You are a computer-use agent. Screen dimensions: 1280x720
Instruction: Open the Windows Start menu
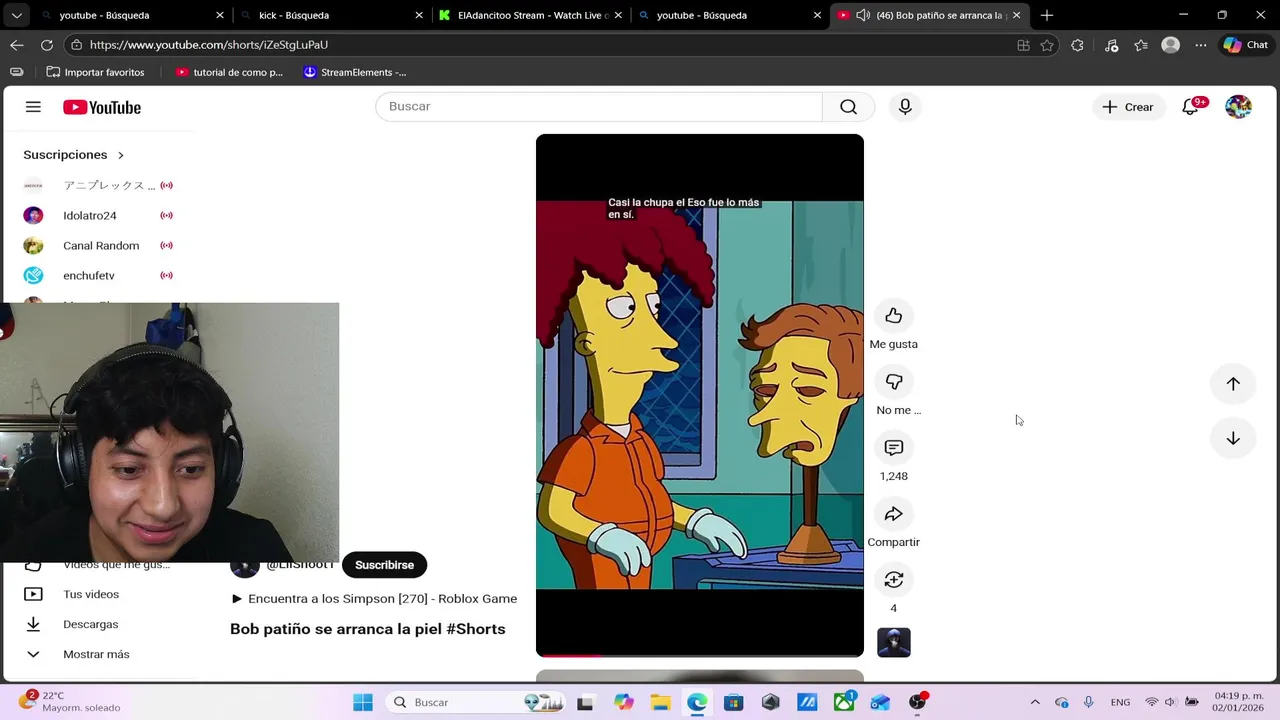(x=363, y=702)
